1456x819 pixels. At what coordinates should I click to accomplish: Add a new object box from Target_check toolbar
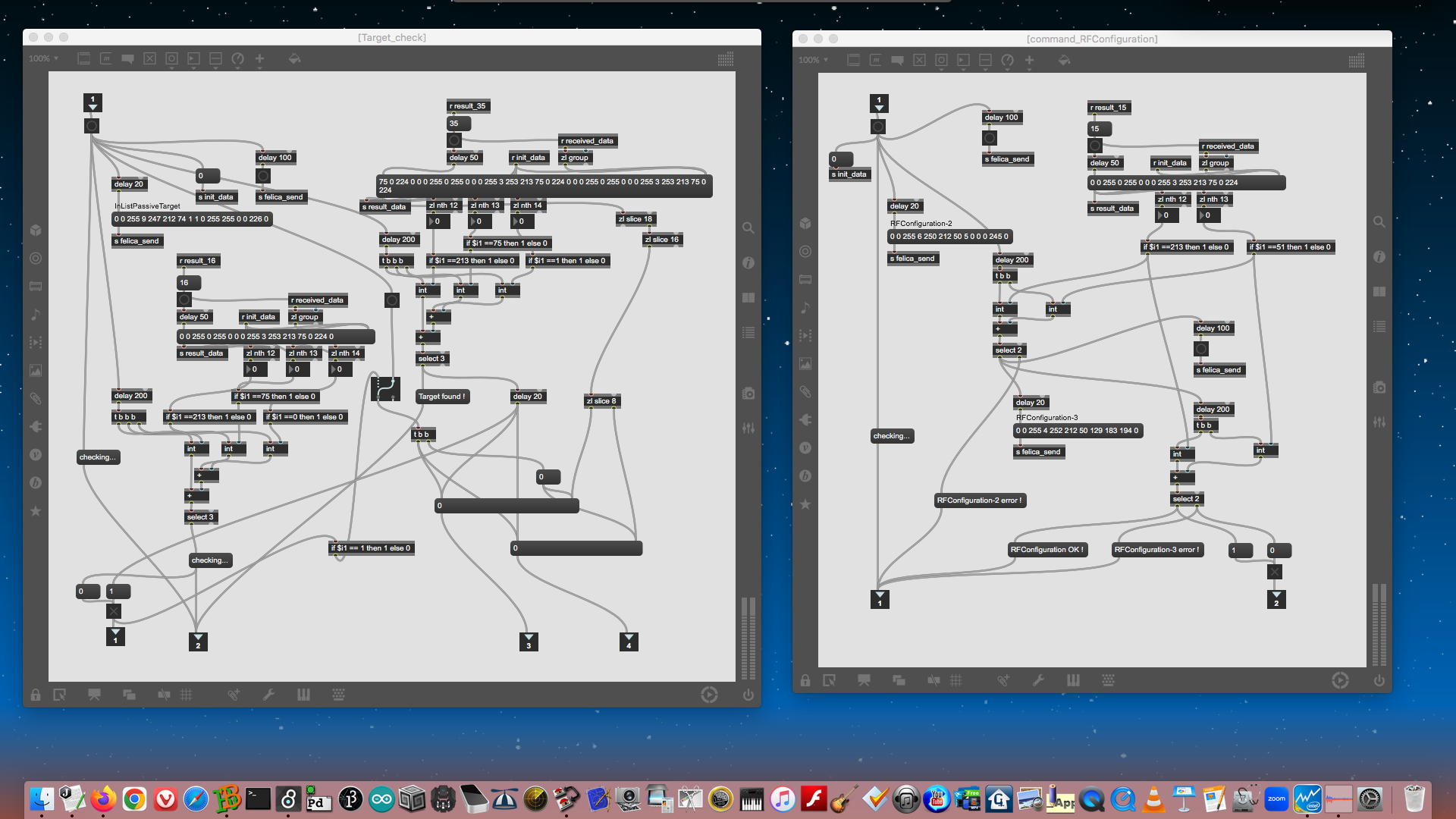tap(84, 58)
